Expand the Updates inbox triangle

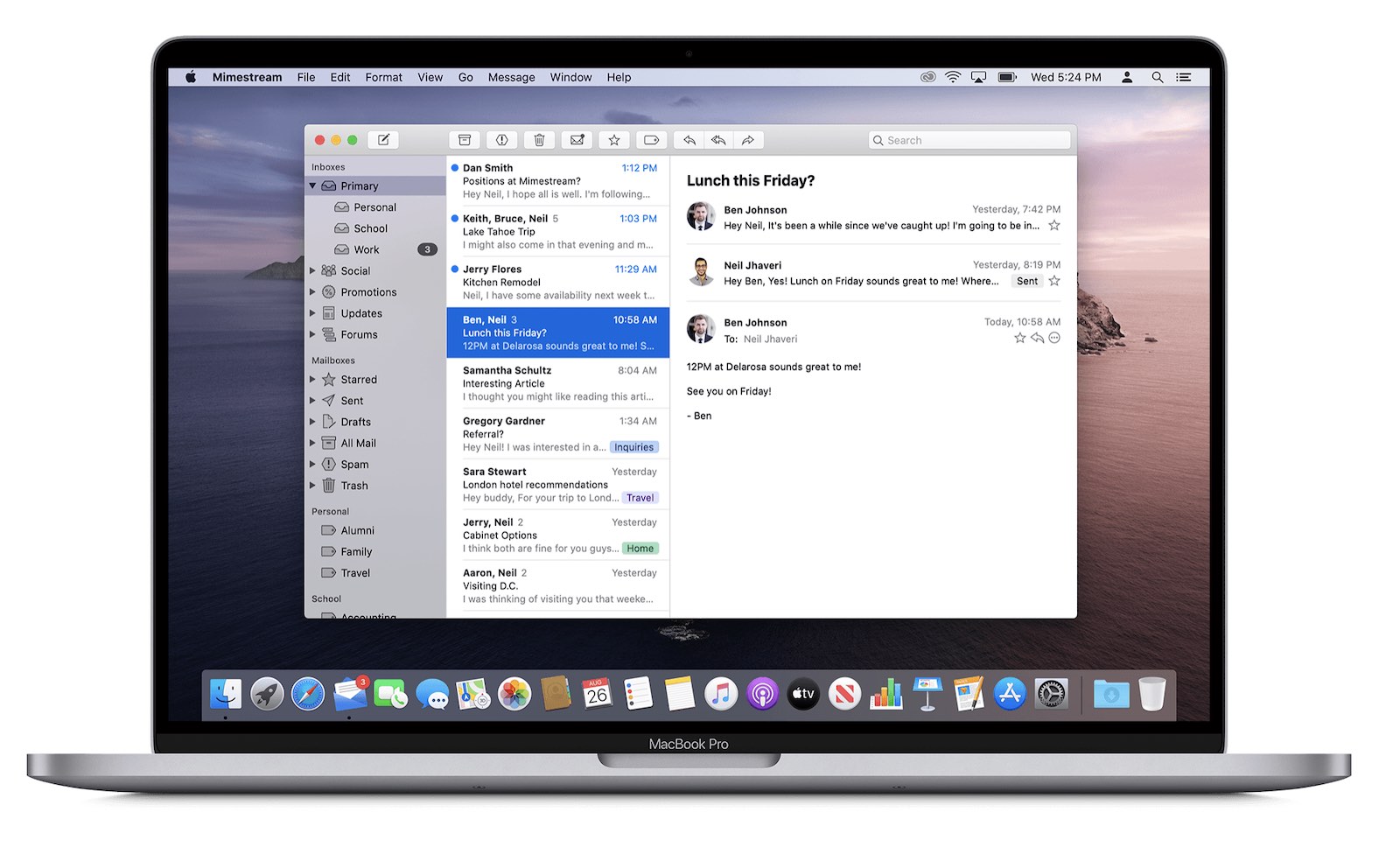tap(312, 312)
